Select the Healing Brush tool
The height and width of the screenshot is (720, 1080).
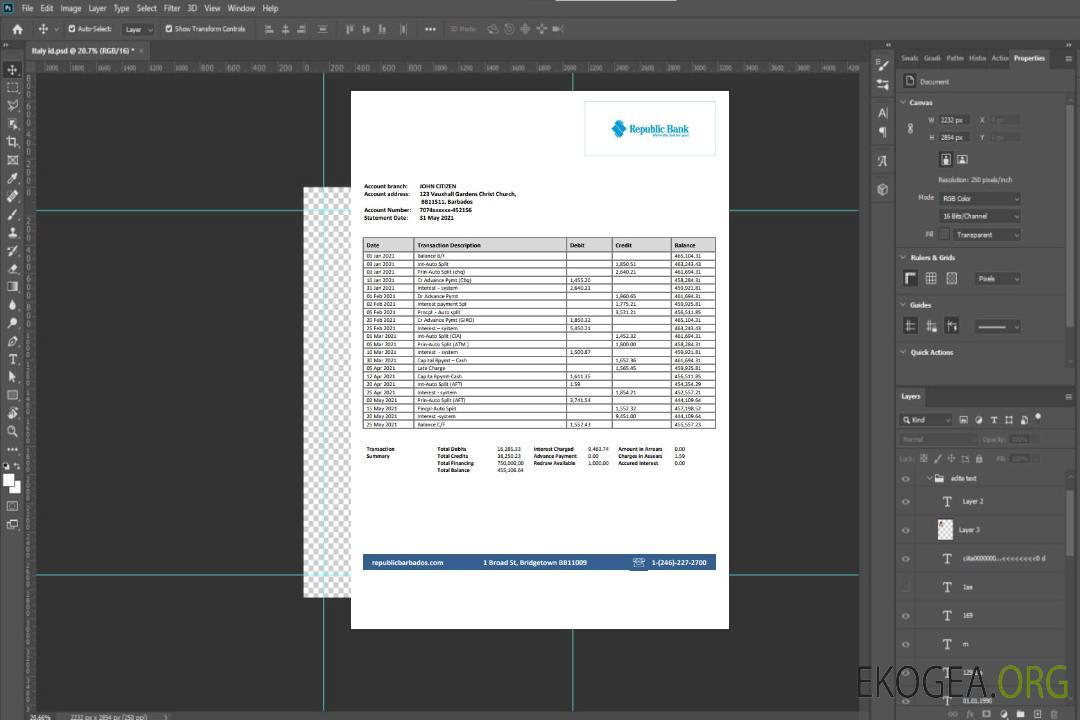(x=12, y=196)
